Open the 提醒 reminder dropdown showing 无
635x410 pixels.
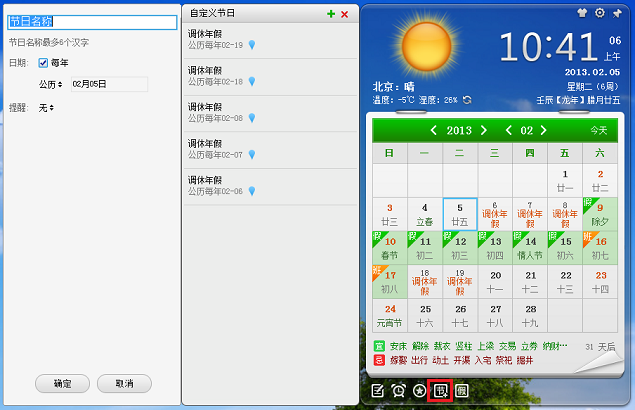click(46, 108)
